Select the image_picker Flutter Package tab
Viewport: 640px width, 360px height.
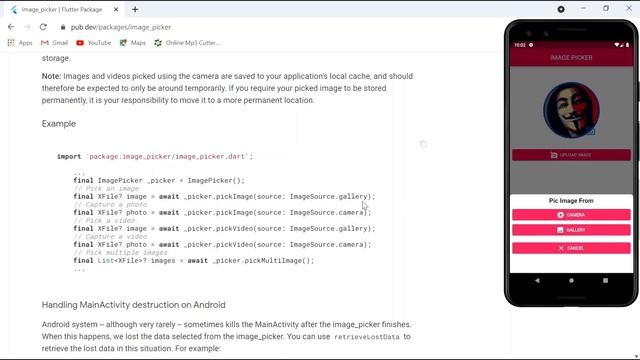point(61,9)
